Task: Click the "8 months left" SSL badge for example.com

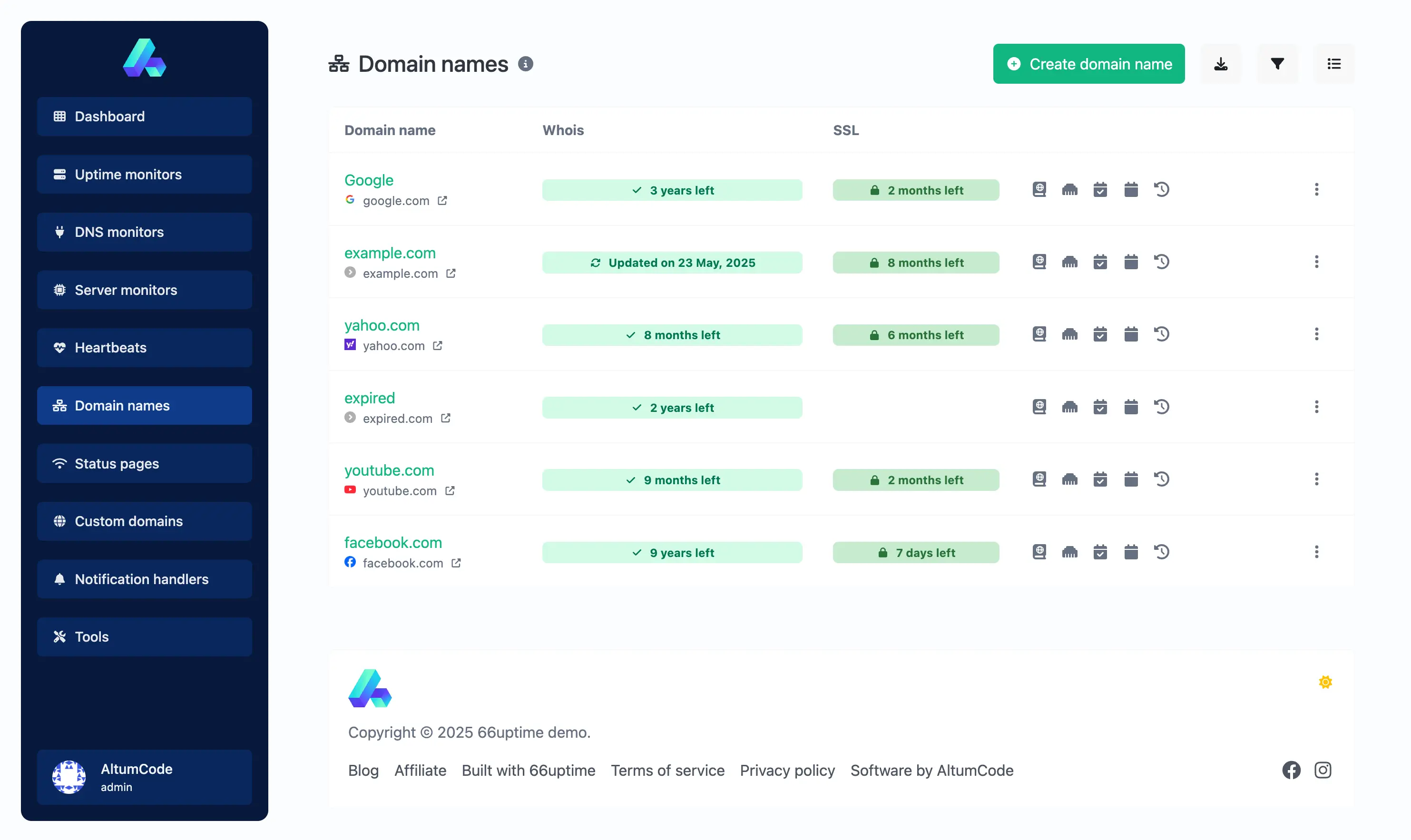Action: pyautogui.click(x=915, y=263)
